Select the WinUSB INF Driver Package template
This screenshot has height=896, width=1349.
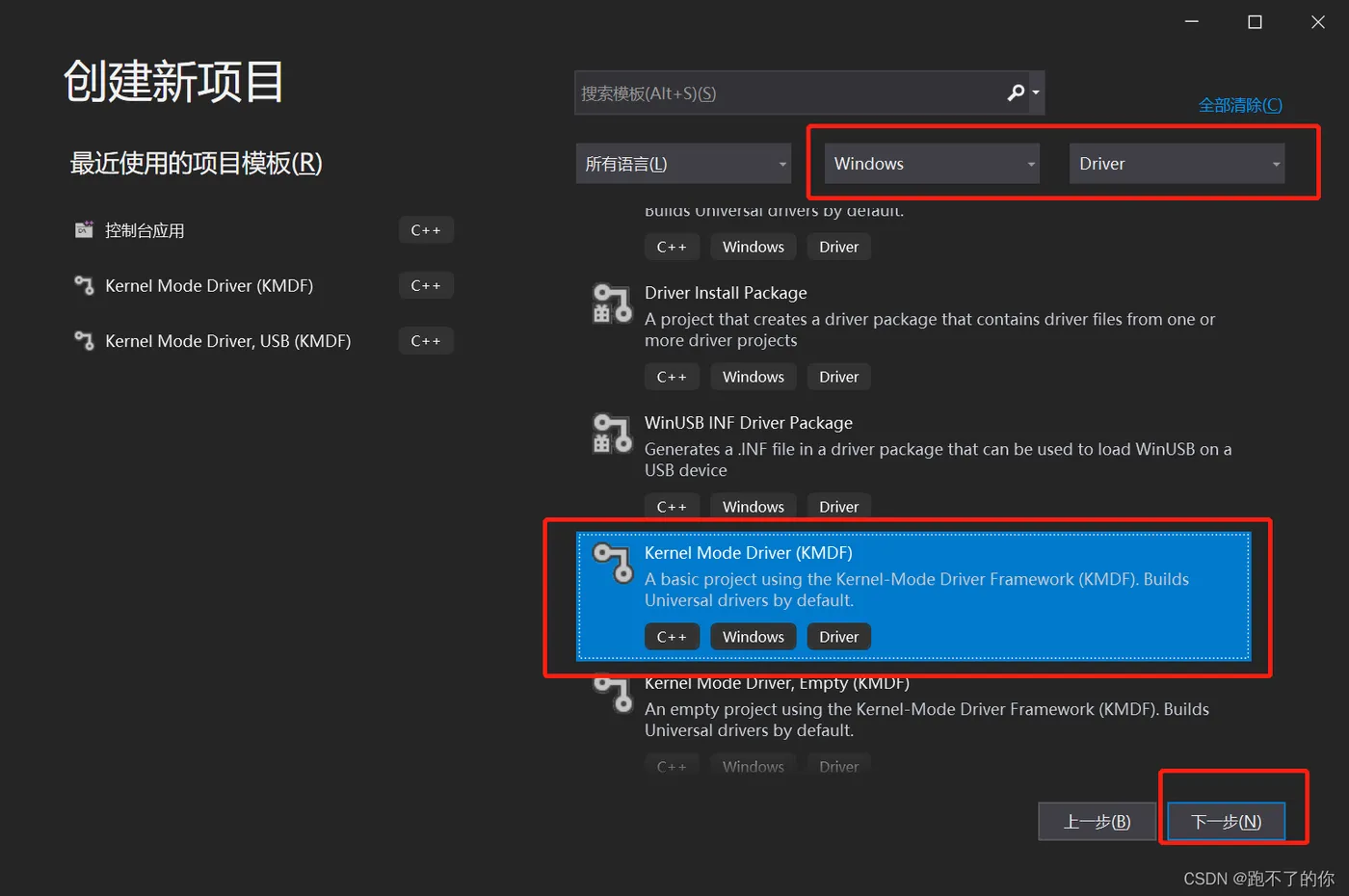pyautogui.click(x=749, y=423)
